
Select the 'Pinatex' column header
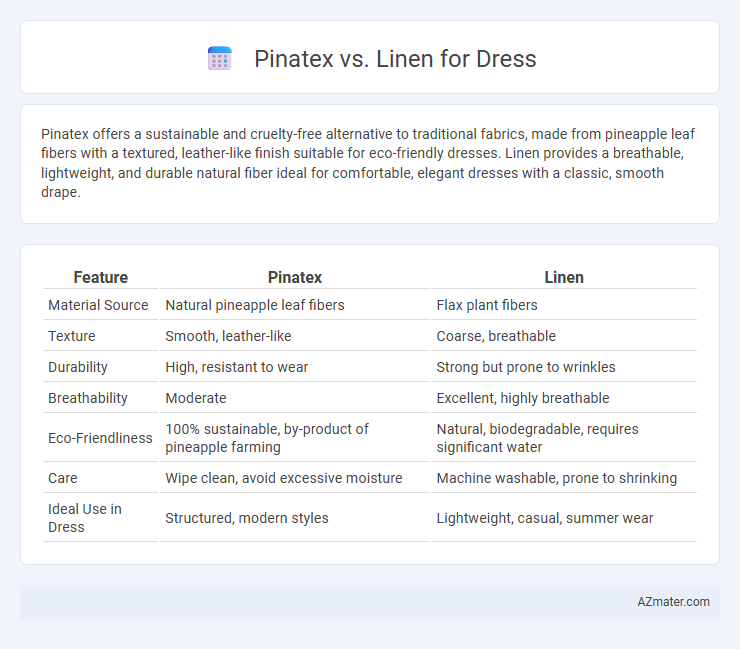[x=294, y=278]
